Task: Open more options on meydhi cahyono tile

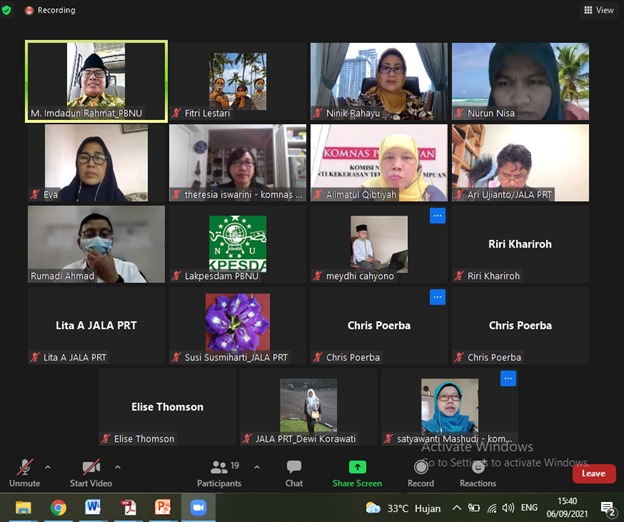Action: point(437,215)
